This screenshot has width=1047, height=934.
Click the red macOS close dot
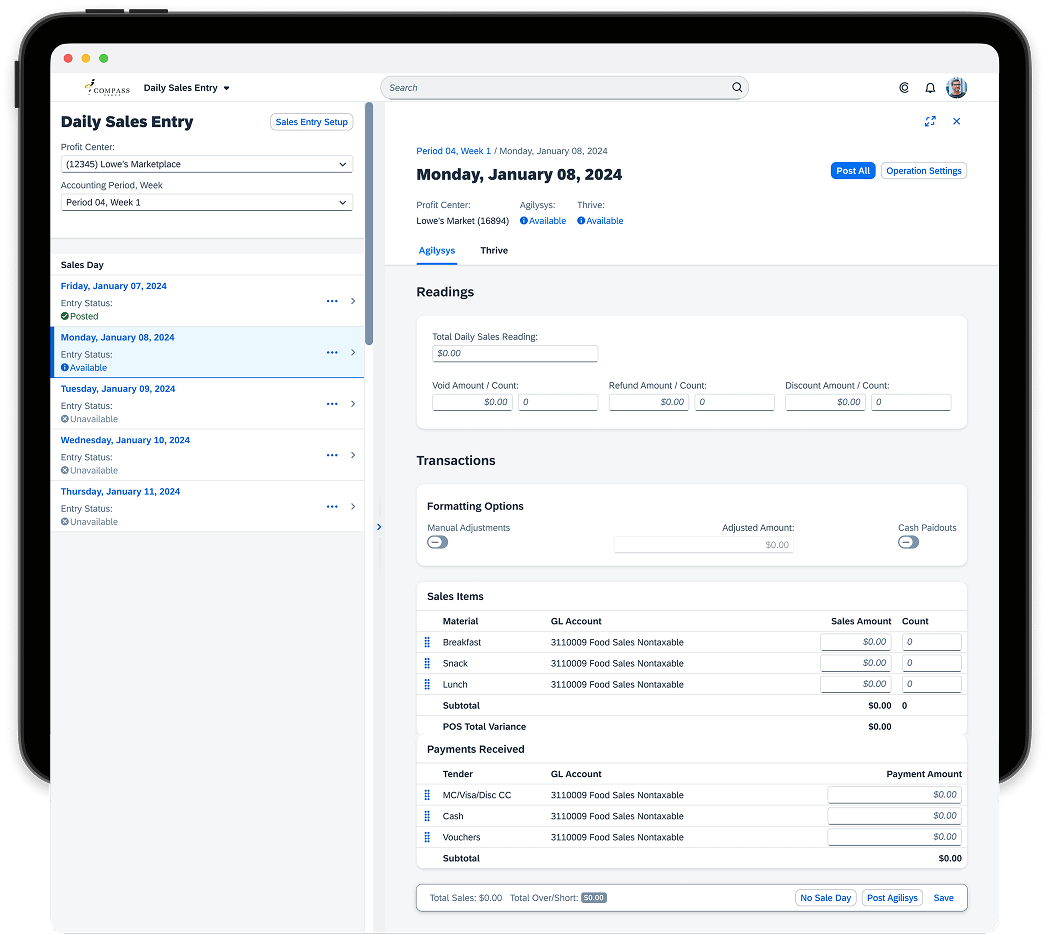tap(68, 58)
